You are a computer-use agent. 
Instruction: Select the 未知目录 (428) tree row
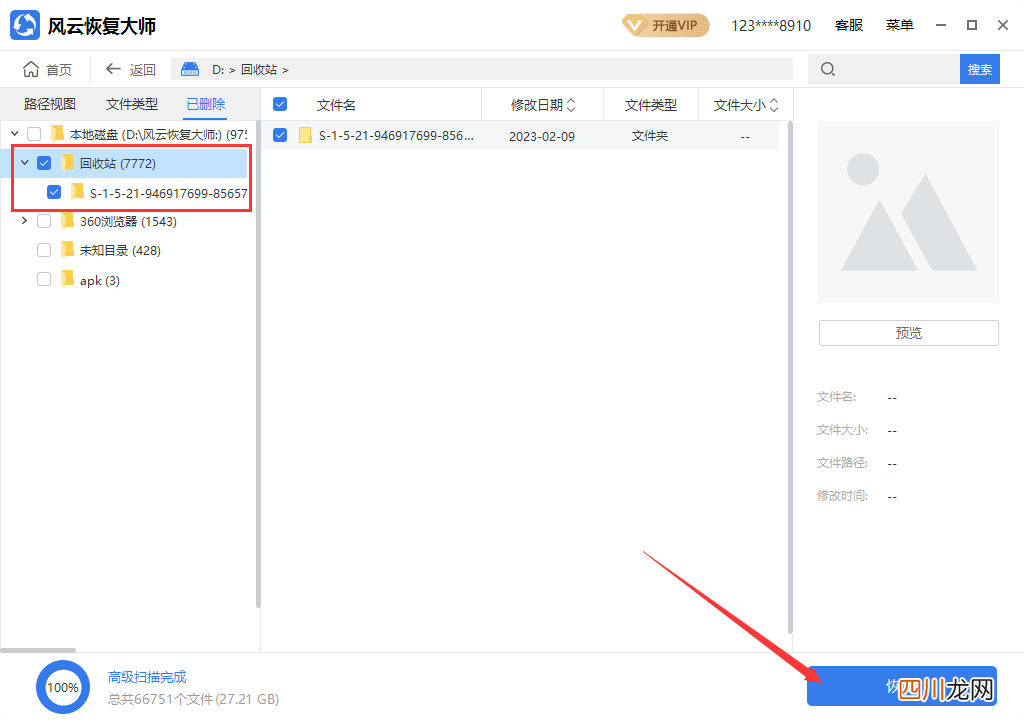point(124,250)
